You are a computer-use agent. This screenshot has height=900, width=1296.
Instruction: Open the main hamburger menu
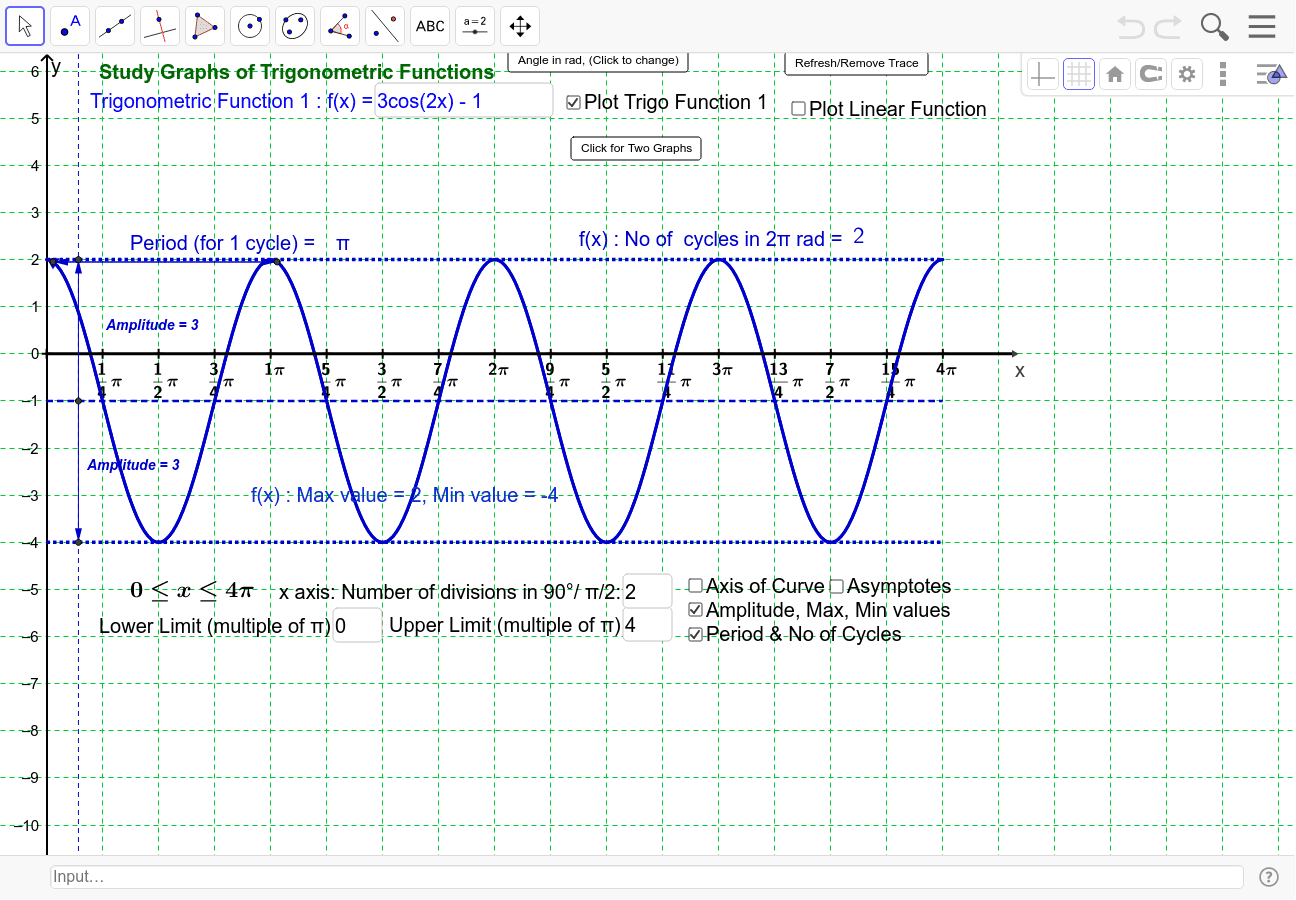point(1262,27)
